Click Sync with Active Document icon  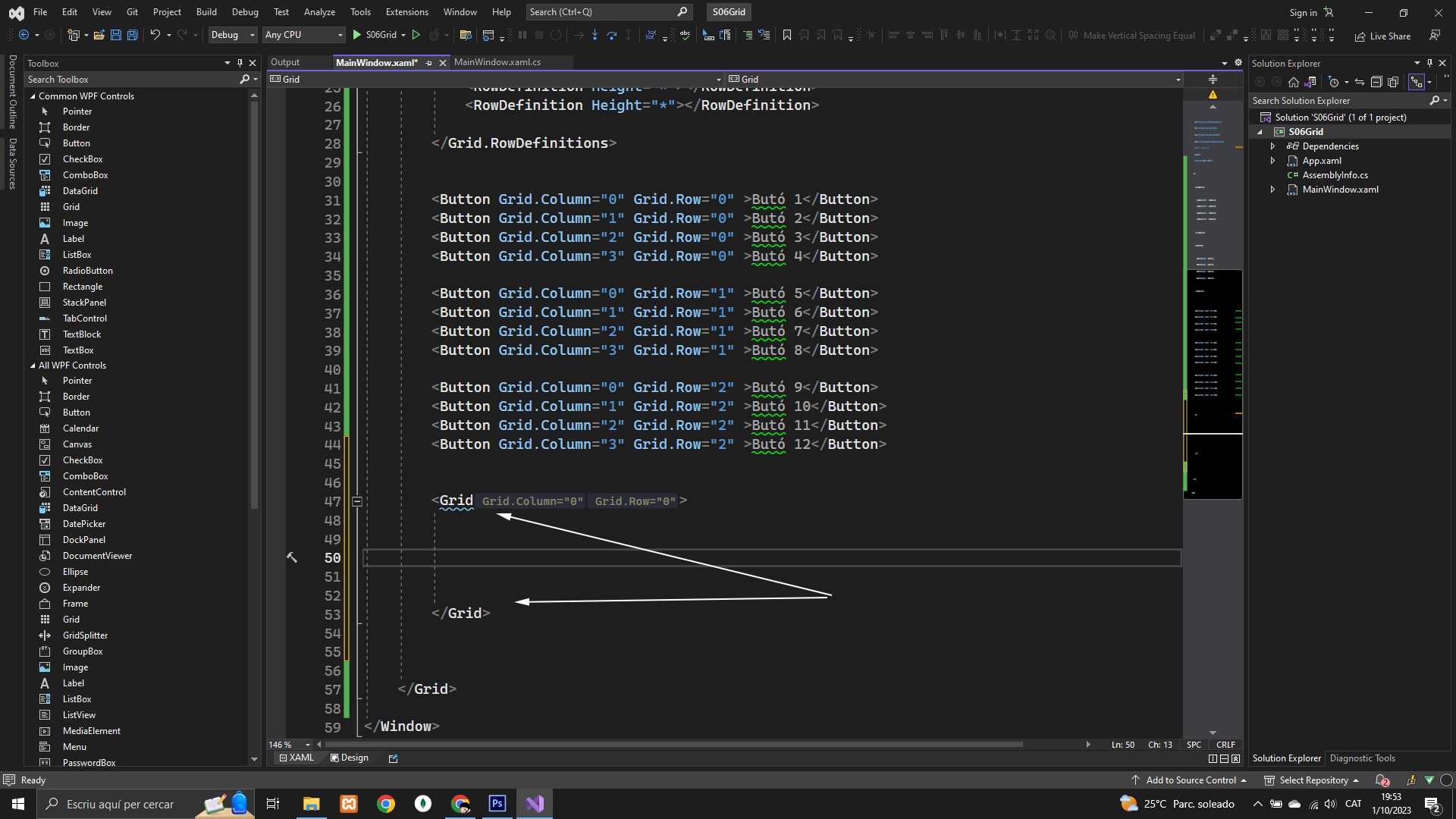tap(1360, 82)
